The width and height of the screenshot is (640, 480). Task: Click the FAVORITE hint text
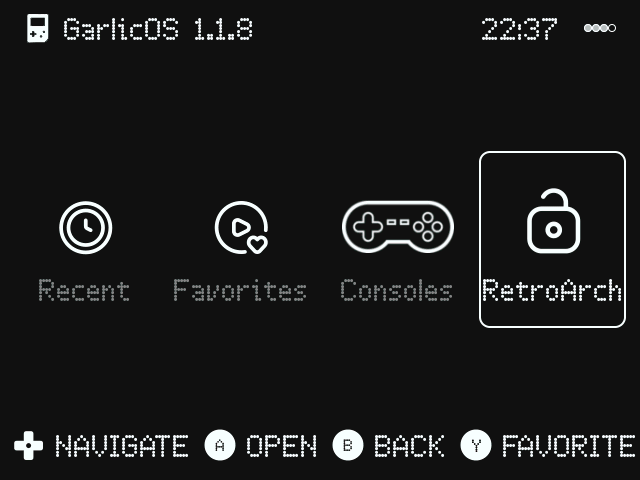coord(569,446)
